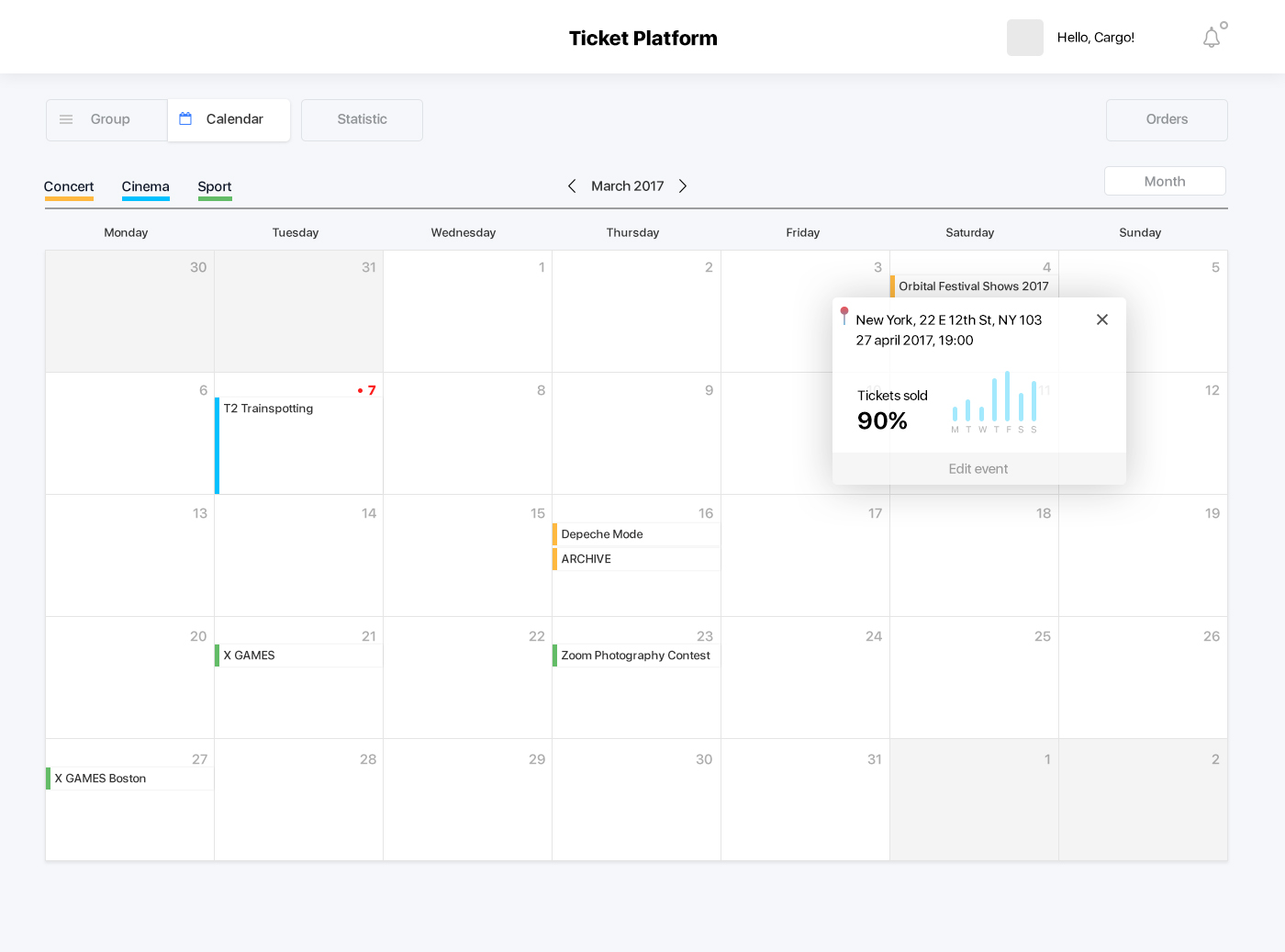Open the ARCHIVE event on the 16th
1285x952 pixels.
(x=636, y=559)
